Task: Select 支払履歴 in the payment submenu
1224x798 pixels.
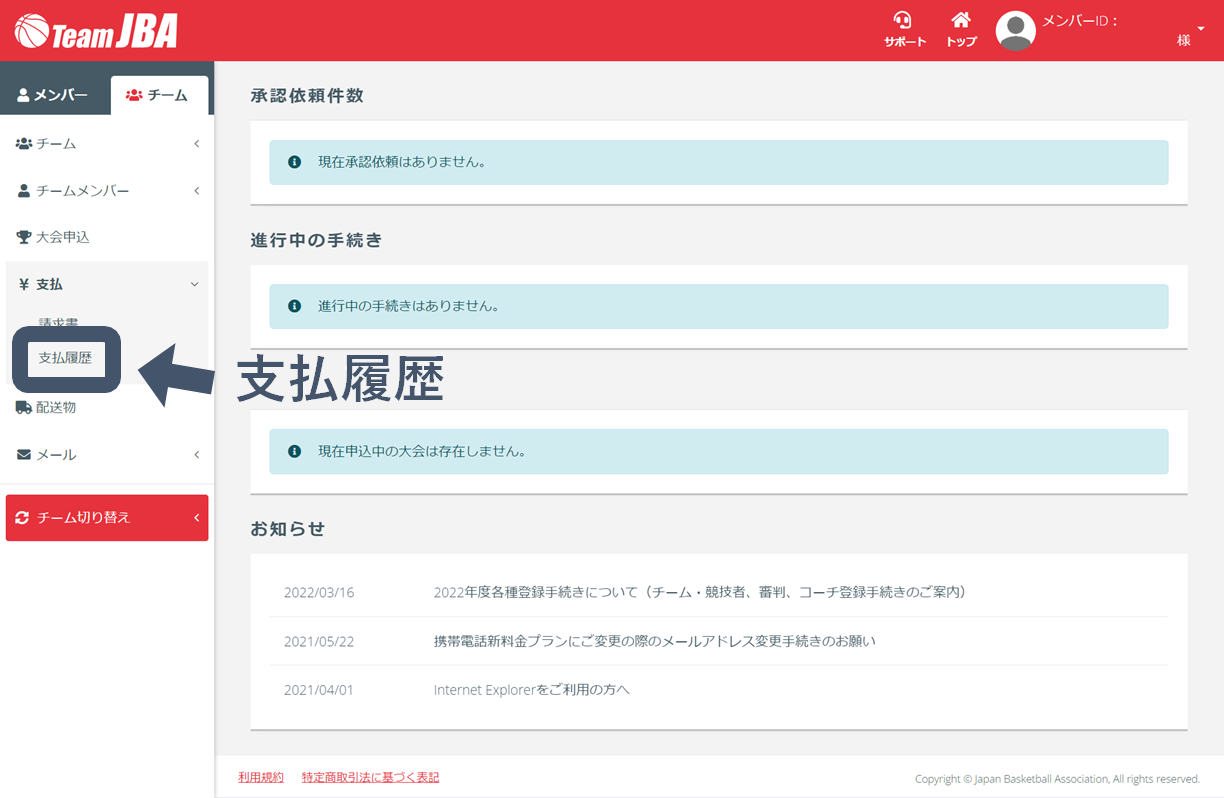Action: pos(64,357)
